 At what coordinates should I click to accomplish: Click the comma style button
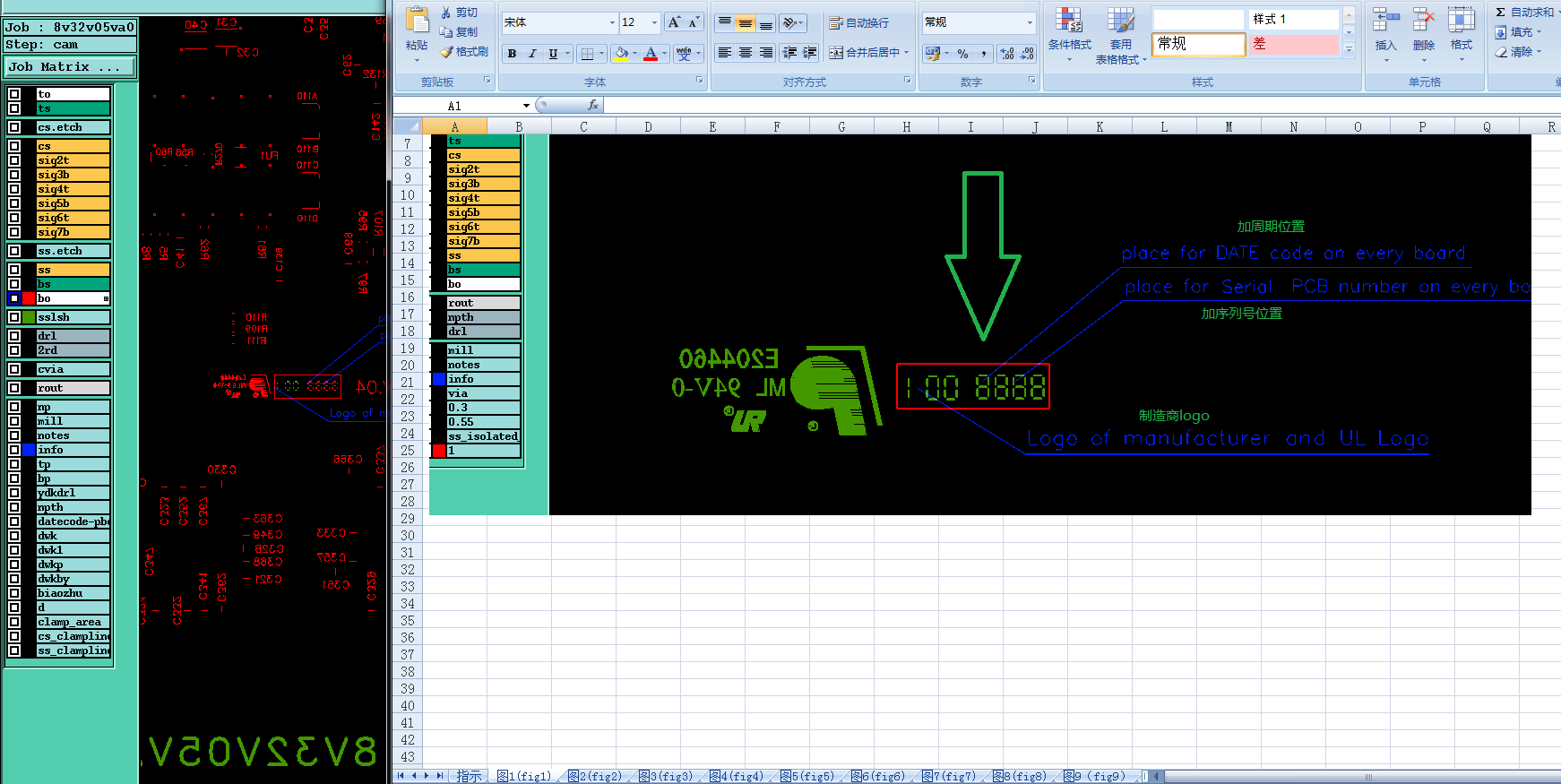[984, 54]
